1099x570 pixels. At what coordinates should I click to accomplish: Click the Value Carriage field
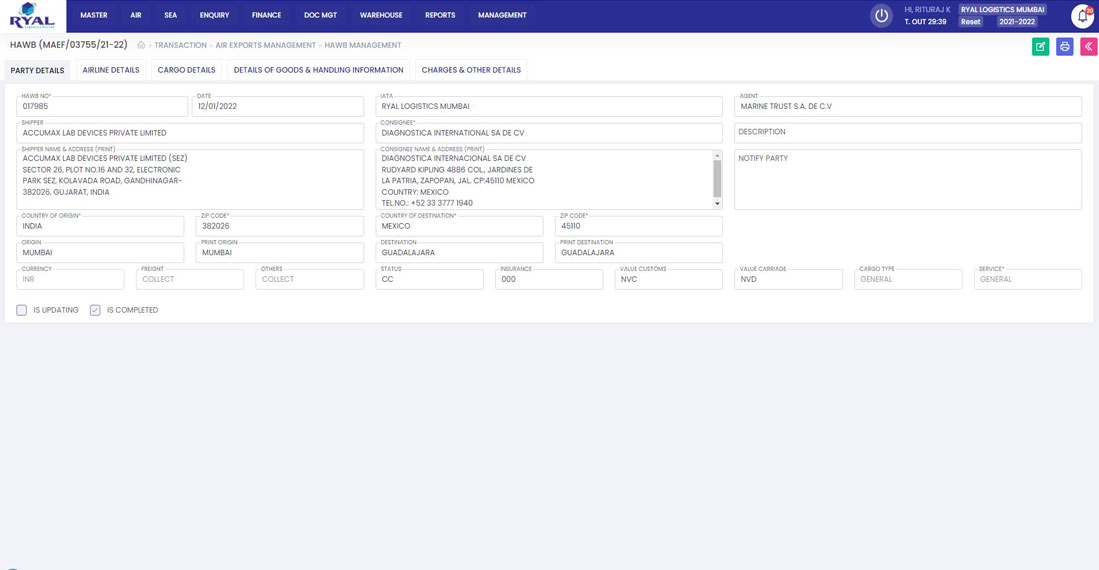pos(789,279)
